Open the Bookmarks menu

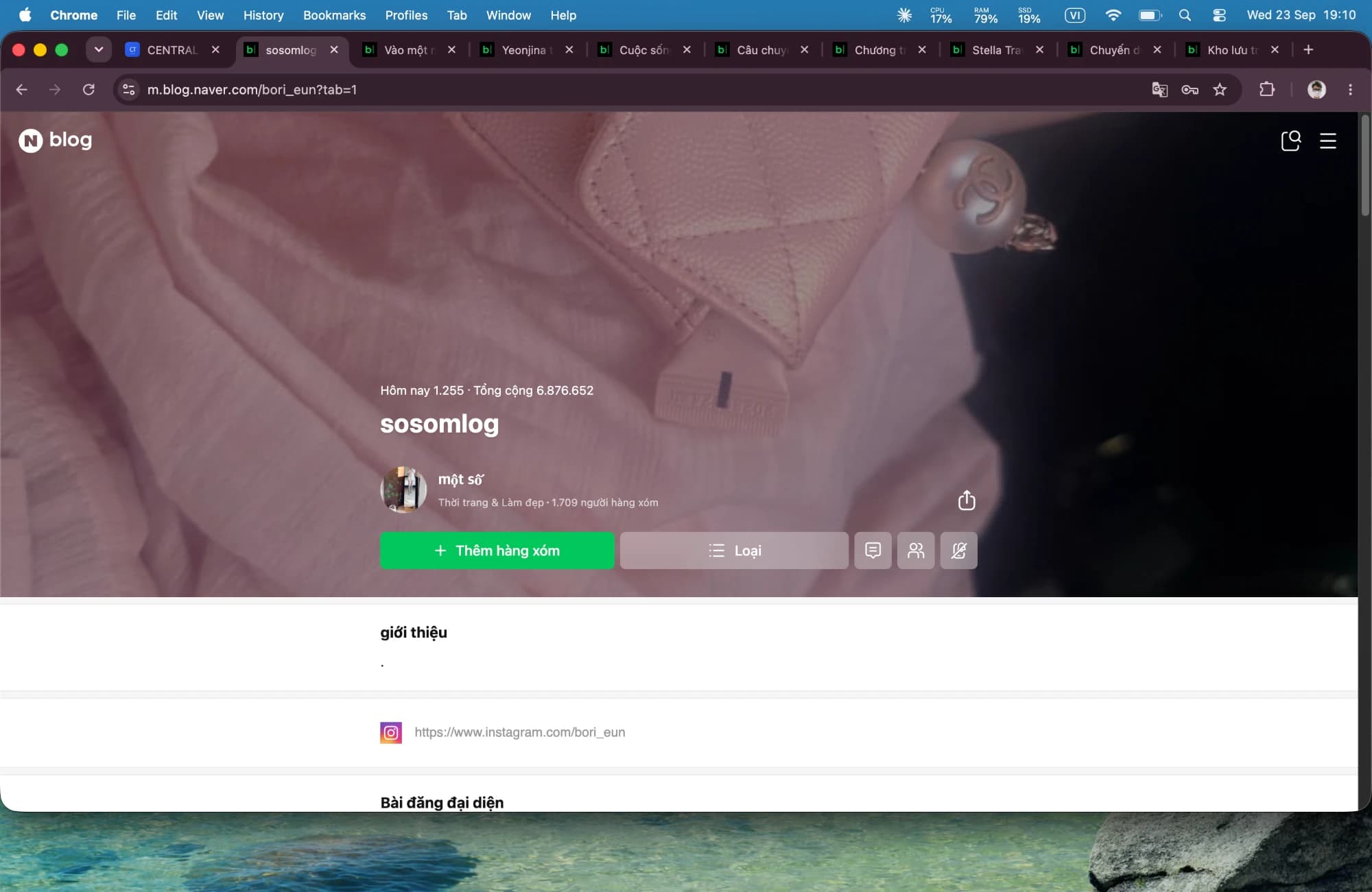[334, 15]
